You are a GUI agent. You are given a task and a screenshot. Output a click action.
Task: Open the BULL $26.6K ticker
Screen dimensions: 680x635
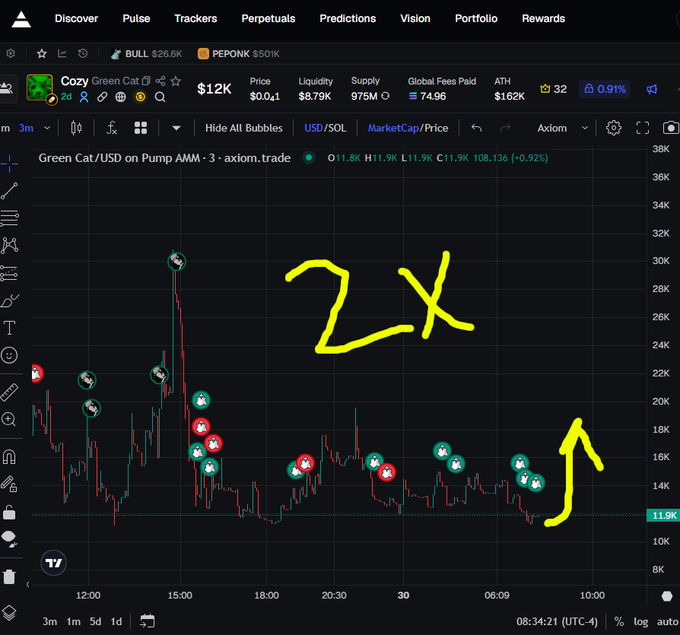[146, 54]
